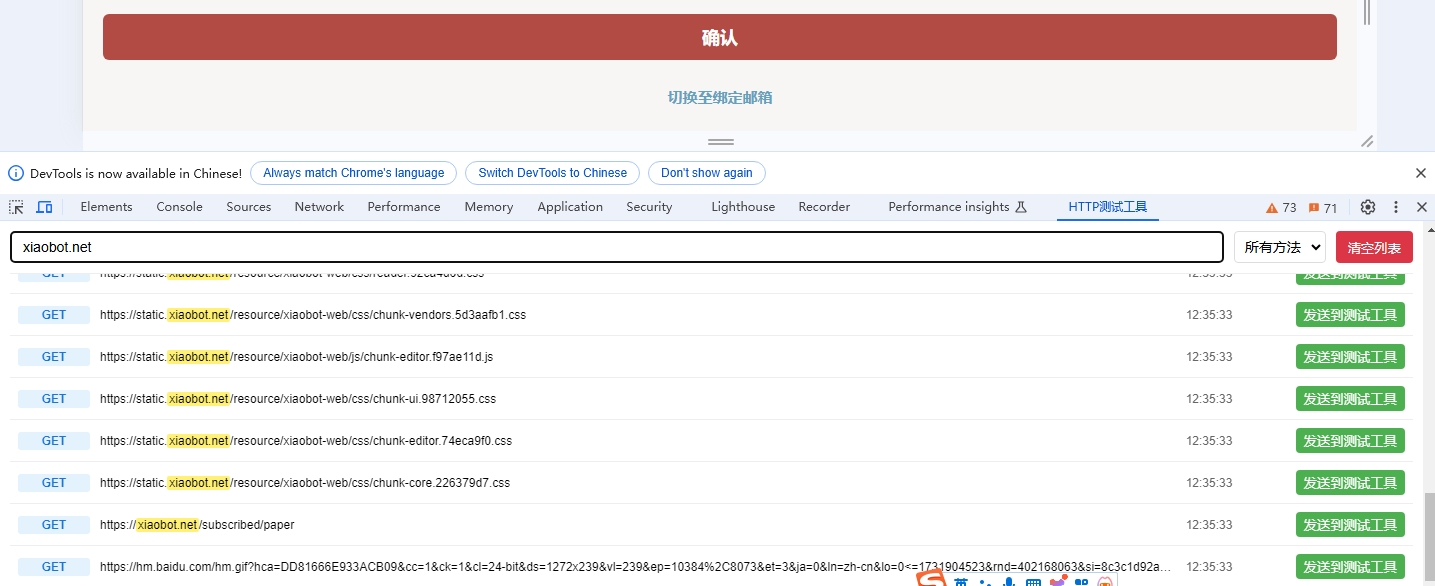Focus the xiaobot.net filter input field
Screen dimensions: 1435x586
[x=617, y=247]
